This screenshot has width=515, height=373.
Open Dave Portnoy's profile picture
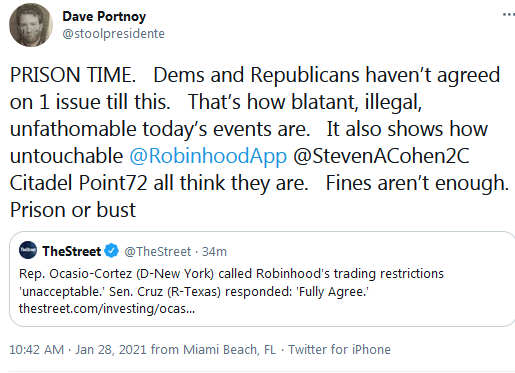click(31, 25)
